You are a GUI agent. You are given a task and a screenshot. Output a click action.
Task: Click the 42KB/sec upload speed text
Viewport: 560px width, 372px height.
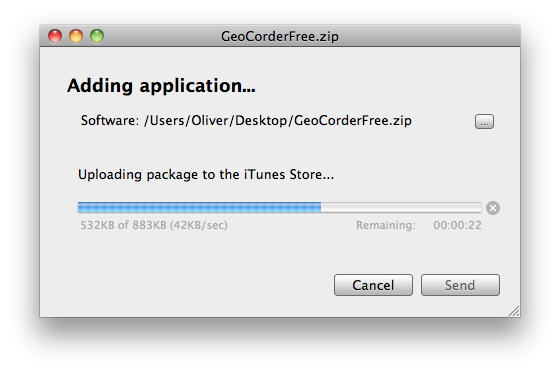[x=199, y=225]
